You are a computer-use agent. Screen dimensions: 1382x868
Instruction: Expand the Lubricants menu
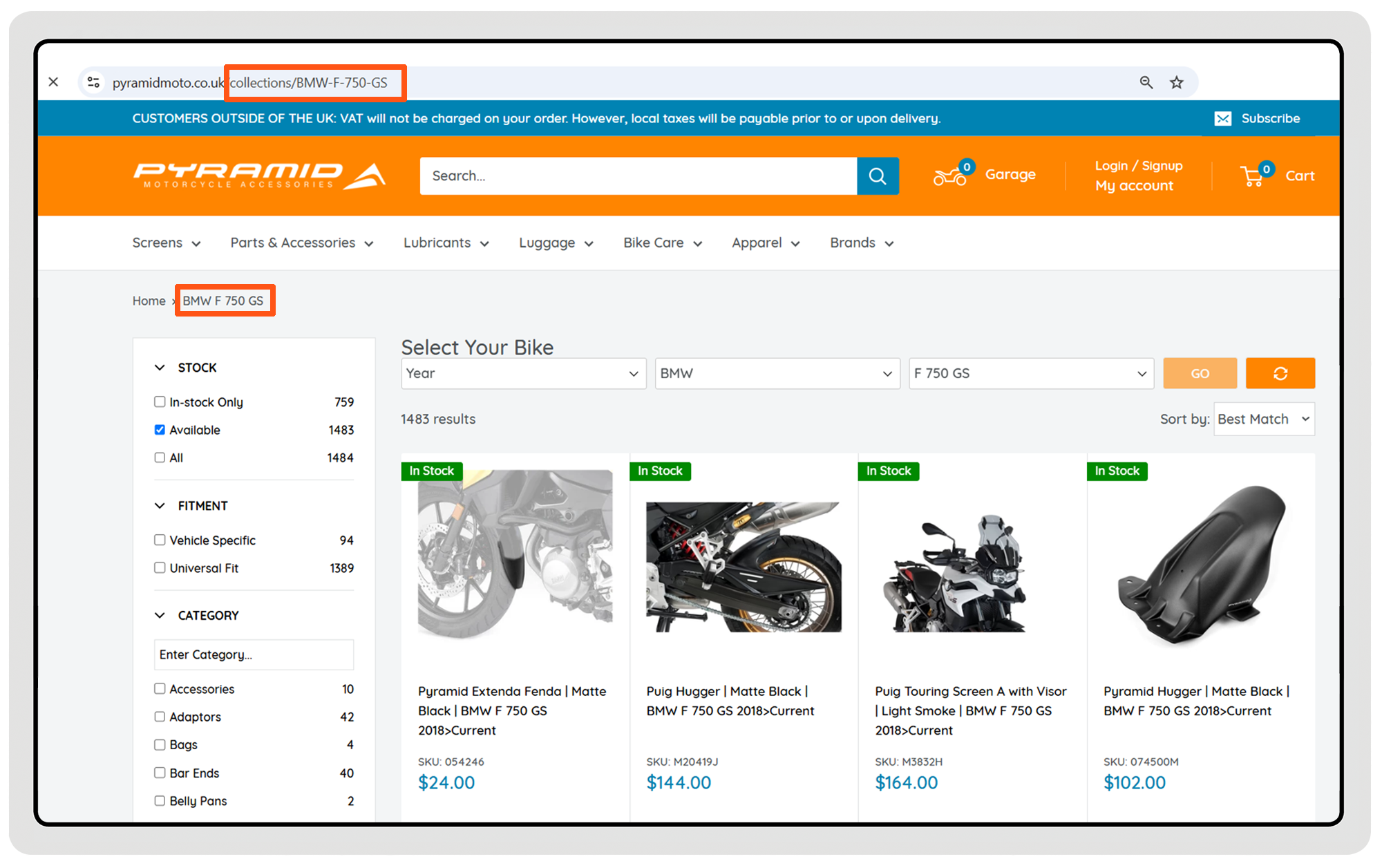(x=446, y=243)
